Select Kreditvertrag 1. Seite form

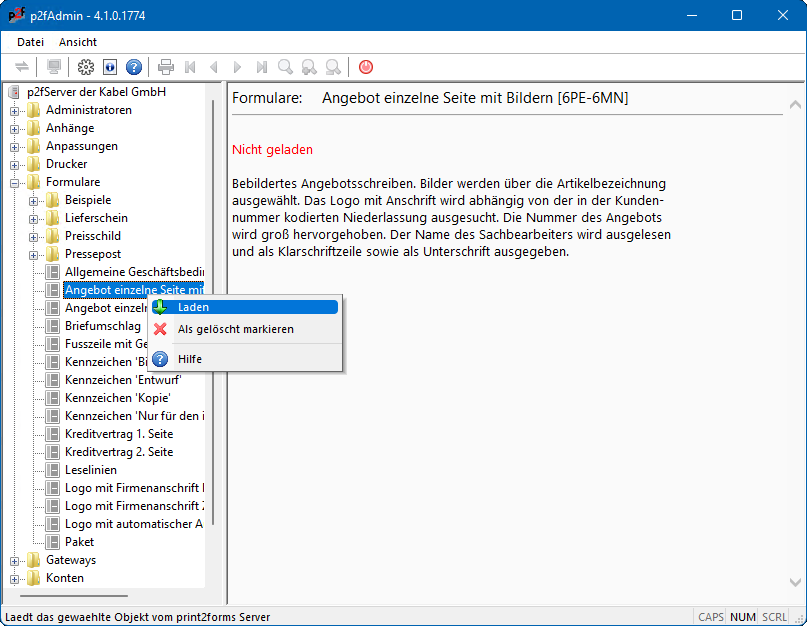(119, 434)
